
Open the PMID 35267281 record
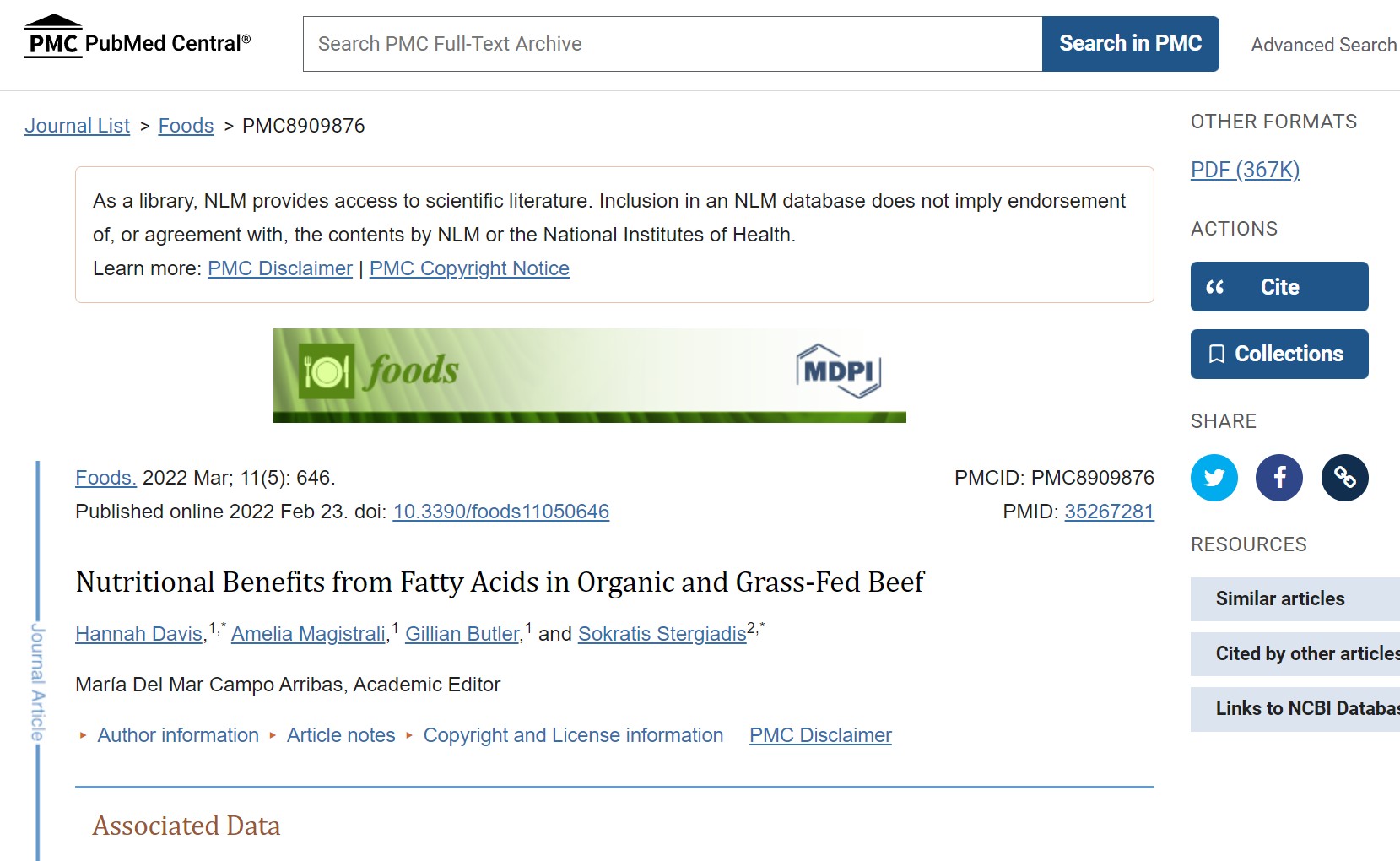click(1109, 511)
